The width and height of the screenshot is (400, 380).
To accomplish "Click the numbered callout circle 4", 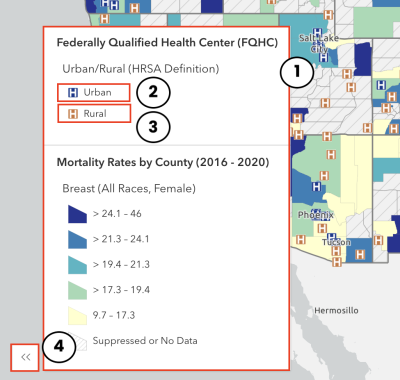I will (59, 346).
